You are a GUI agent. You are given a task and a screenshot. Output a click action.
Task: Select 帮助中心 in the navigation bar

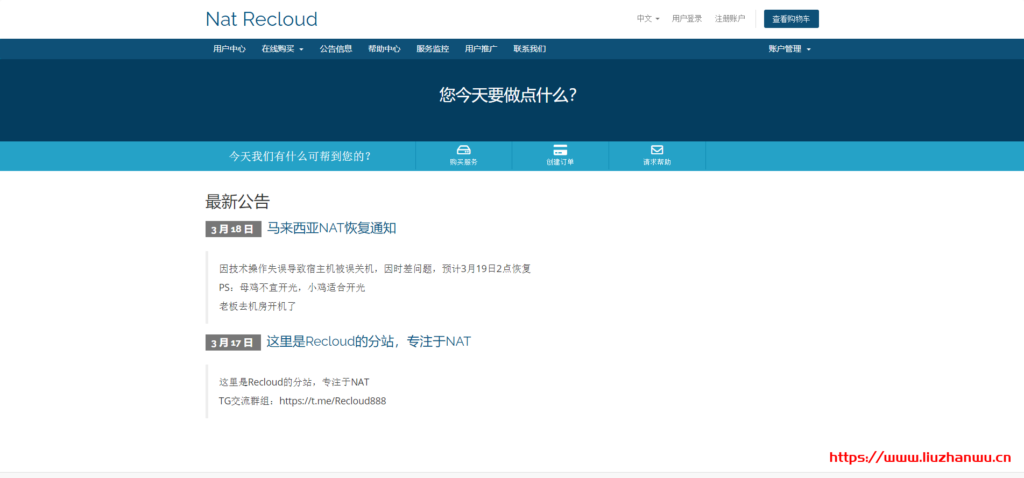point(384,48)
